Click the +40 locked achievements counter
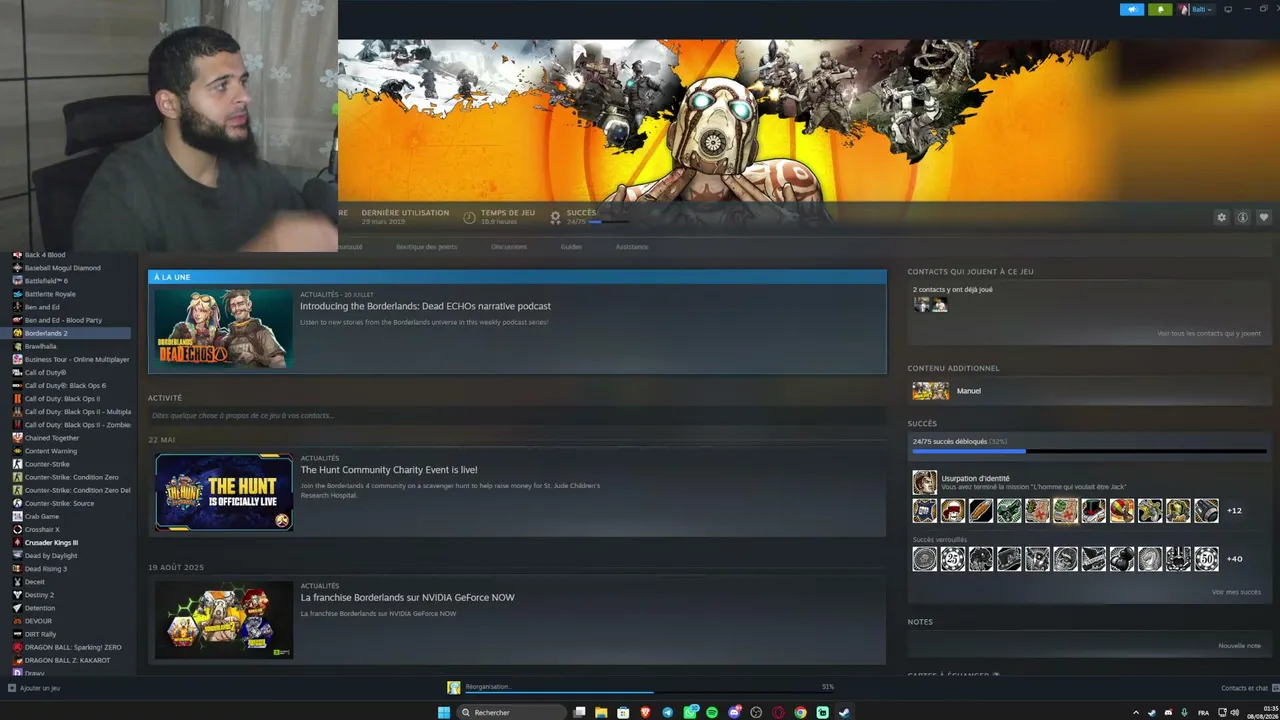The width and height of the screenshot is (1280, 720). [x=1234, y=559]
